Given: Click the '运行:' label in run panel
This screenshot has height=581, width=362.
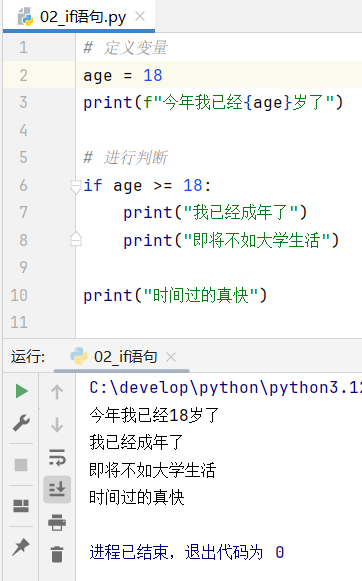Looking at the screenshot, I should click(x=28, y=357).
